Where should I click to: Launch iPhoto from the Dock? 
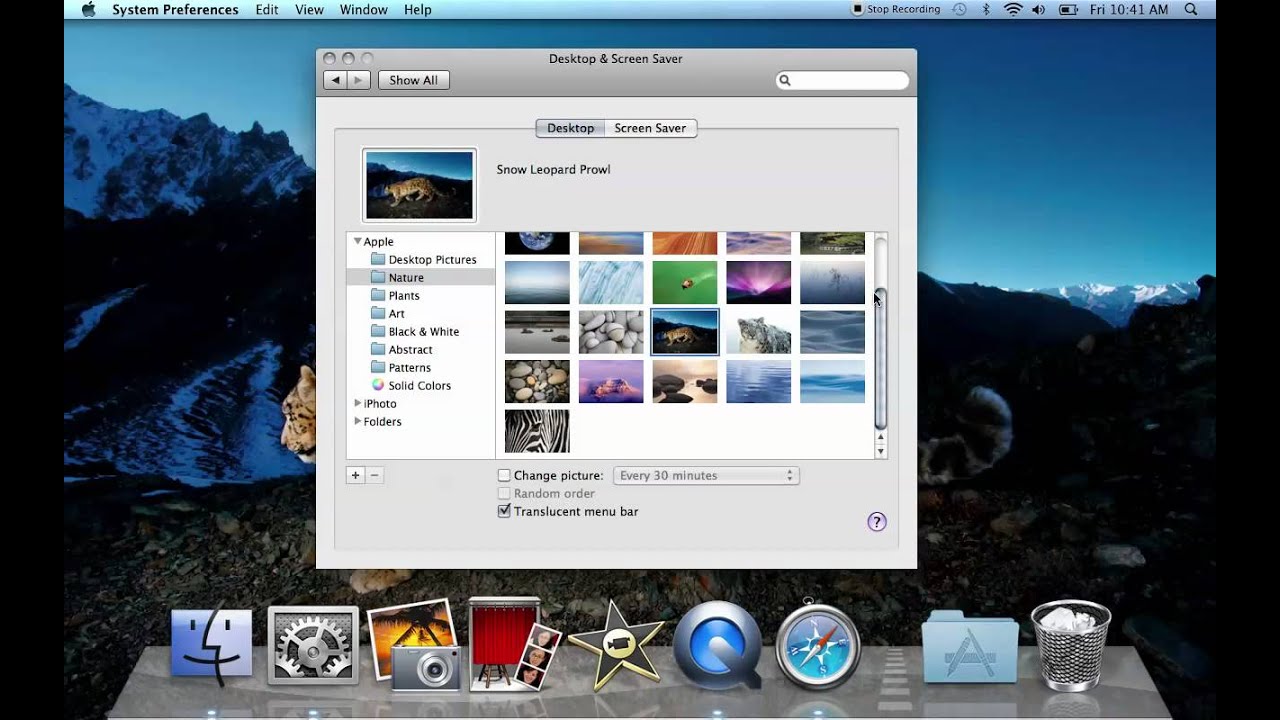click(x=414, y=645)
